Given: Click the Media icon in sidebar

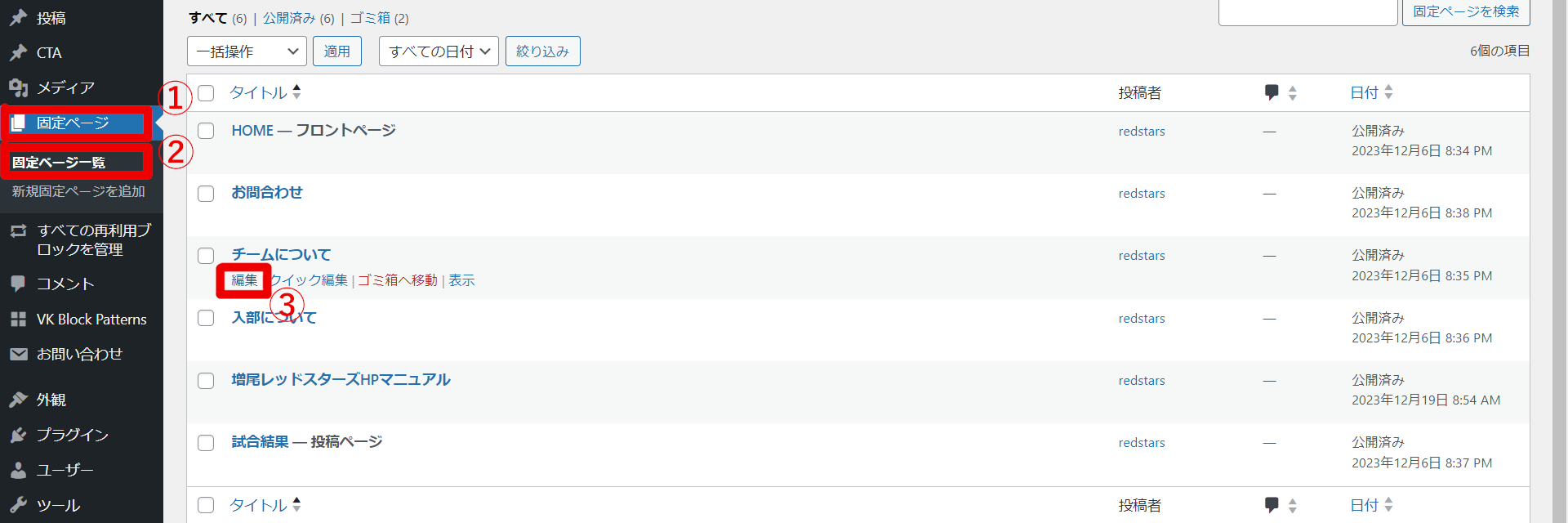Looking at the screenshot, I should point(18,87).
